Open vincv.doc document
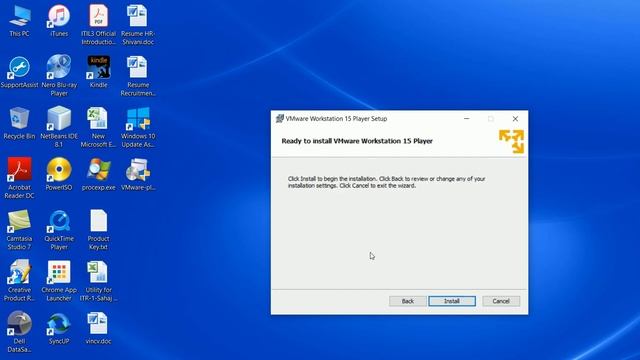640x360 pixels. [98, 329]
